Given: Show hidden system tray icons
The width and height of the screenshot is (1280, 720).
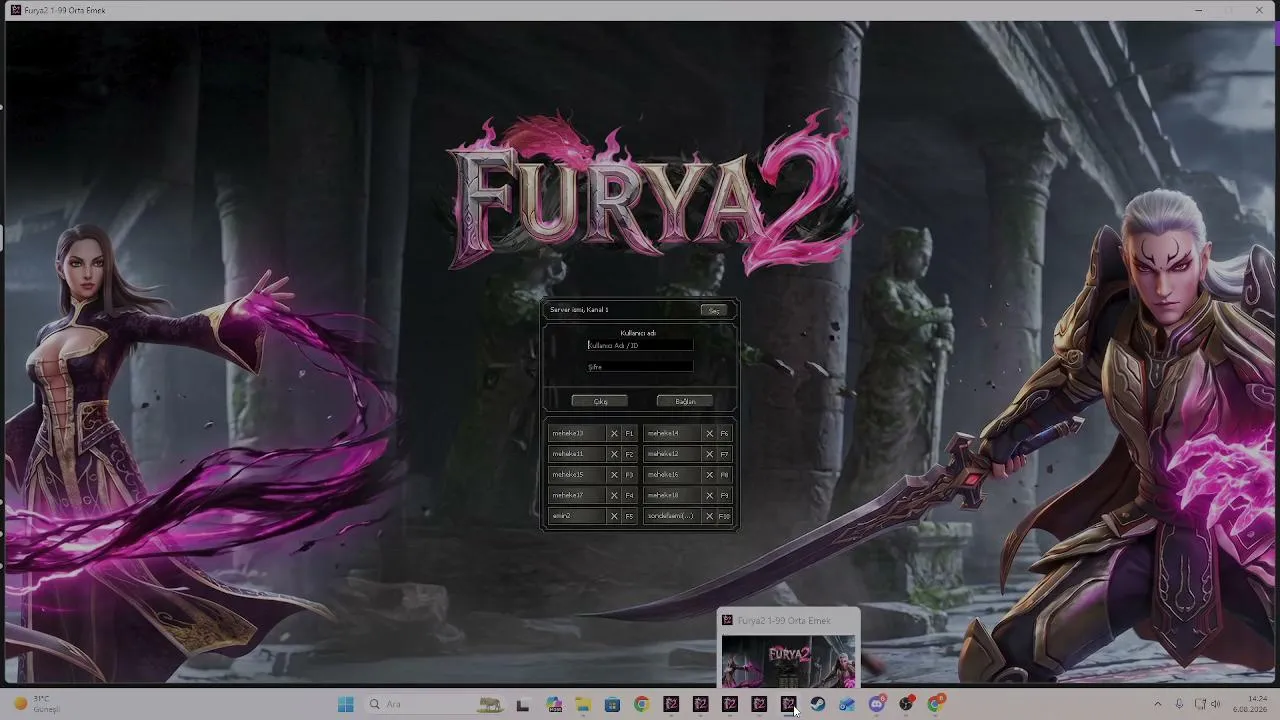Looking at the screenshot, I should 1158,704.
